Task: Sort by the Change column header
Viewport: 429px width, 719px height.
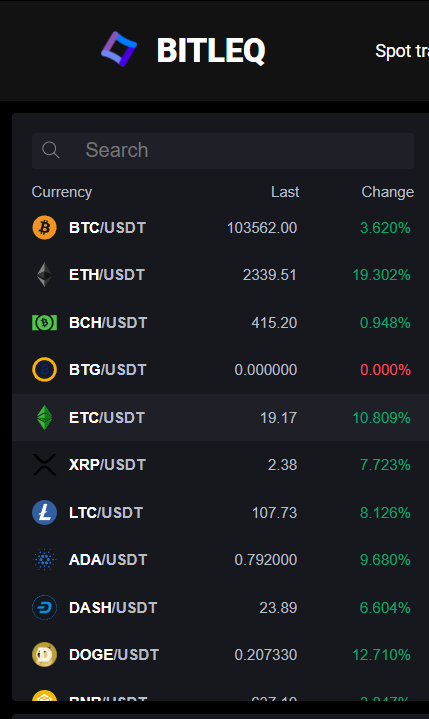Action: (x=387, y=192)
